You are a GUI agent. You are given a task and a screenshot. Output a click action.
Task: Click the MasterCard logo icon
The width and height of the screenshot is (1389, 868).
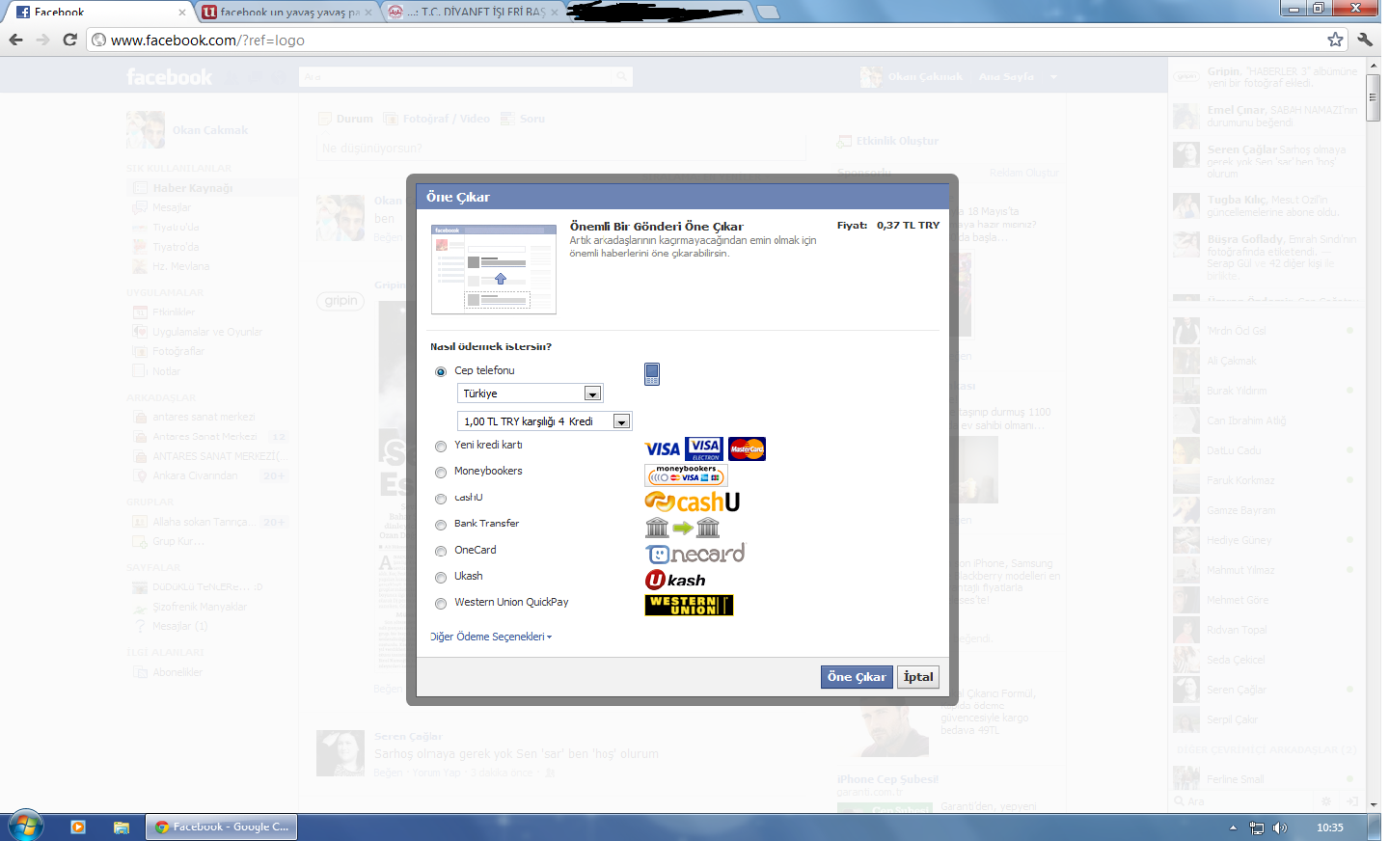point(747,448)
